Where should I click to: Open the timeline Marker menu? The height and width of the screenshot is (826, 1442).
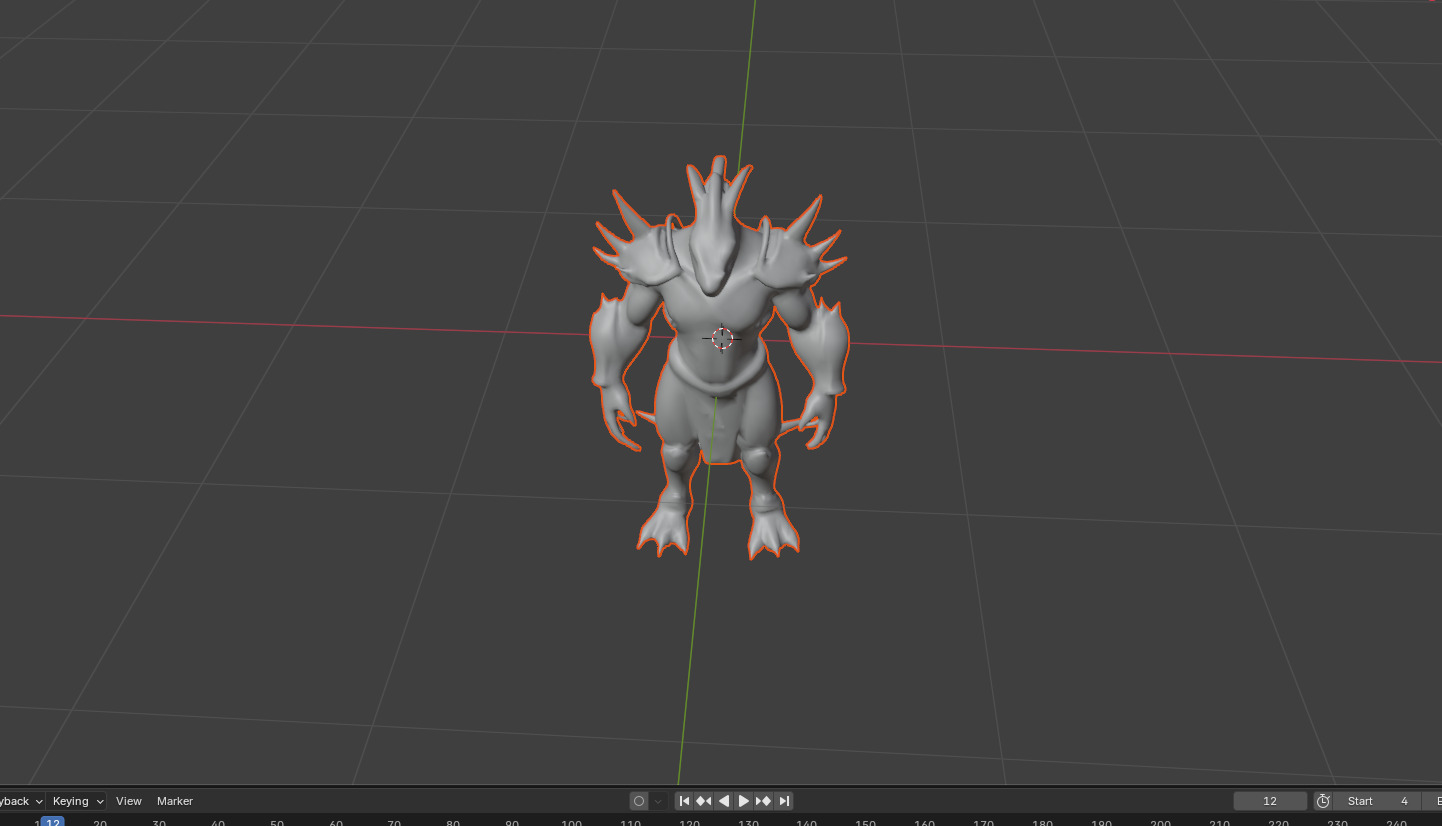175,801
